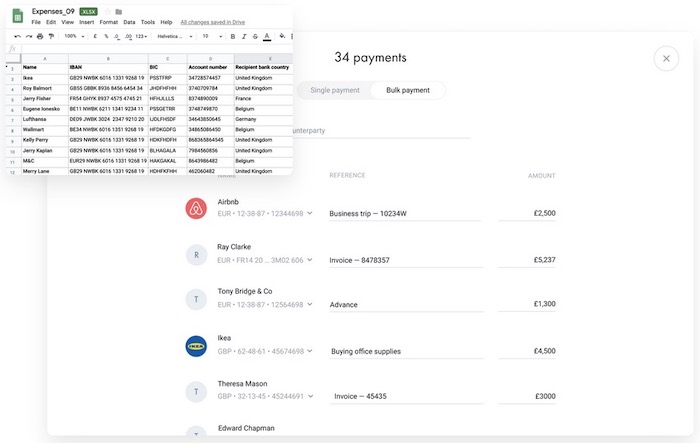Open the text color picker

(x=267, y=37)
